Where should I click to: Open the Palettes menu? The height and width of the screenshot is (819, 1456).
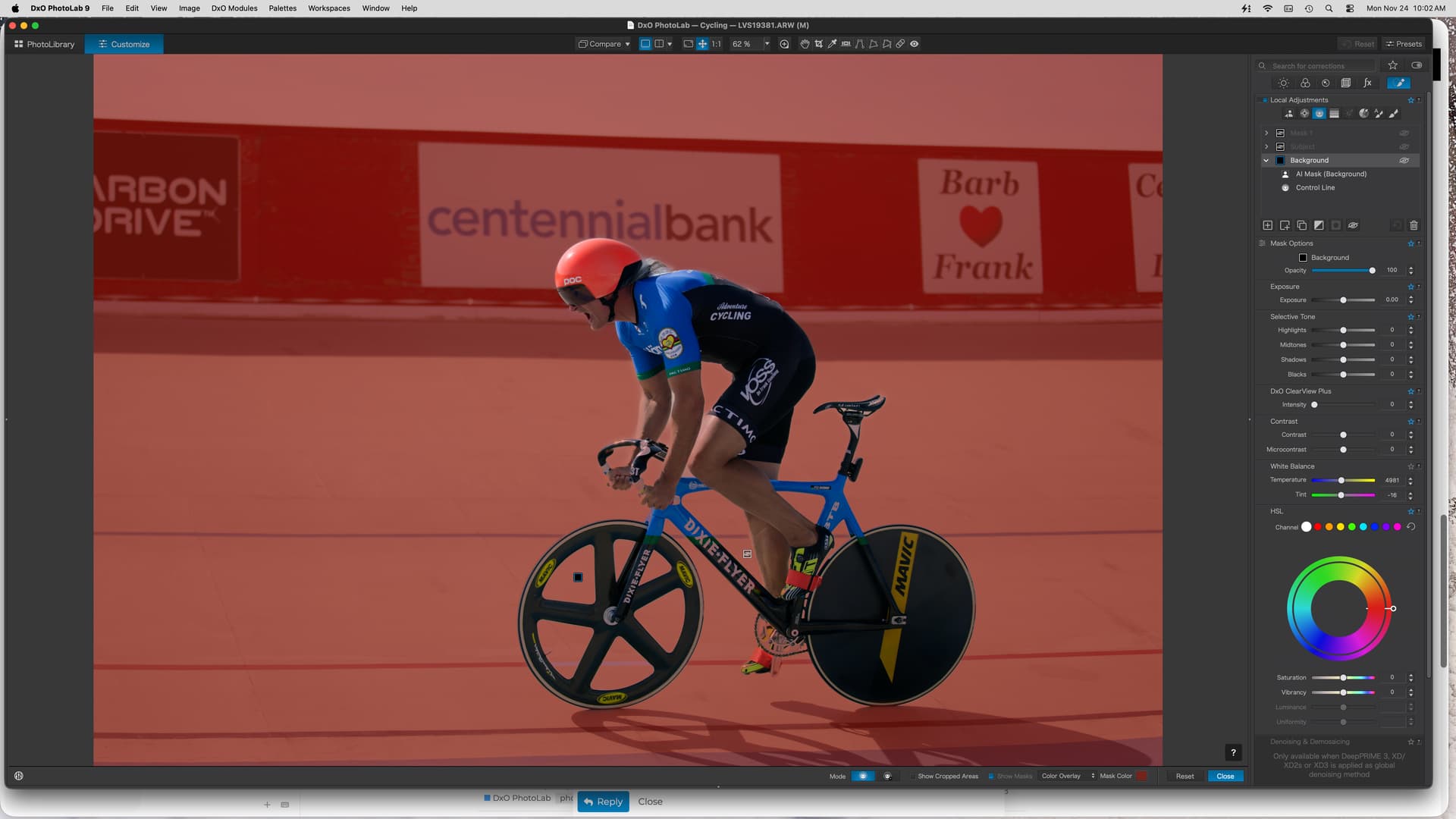point(282,8)
